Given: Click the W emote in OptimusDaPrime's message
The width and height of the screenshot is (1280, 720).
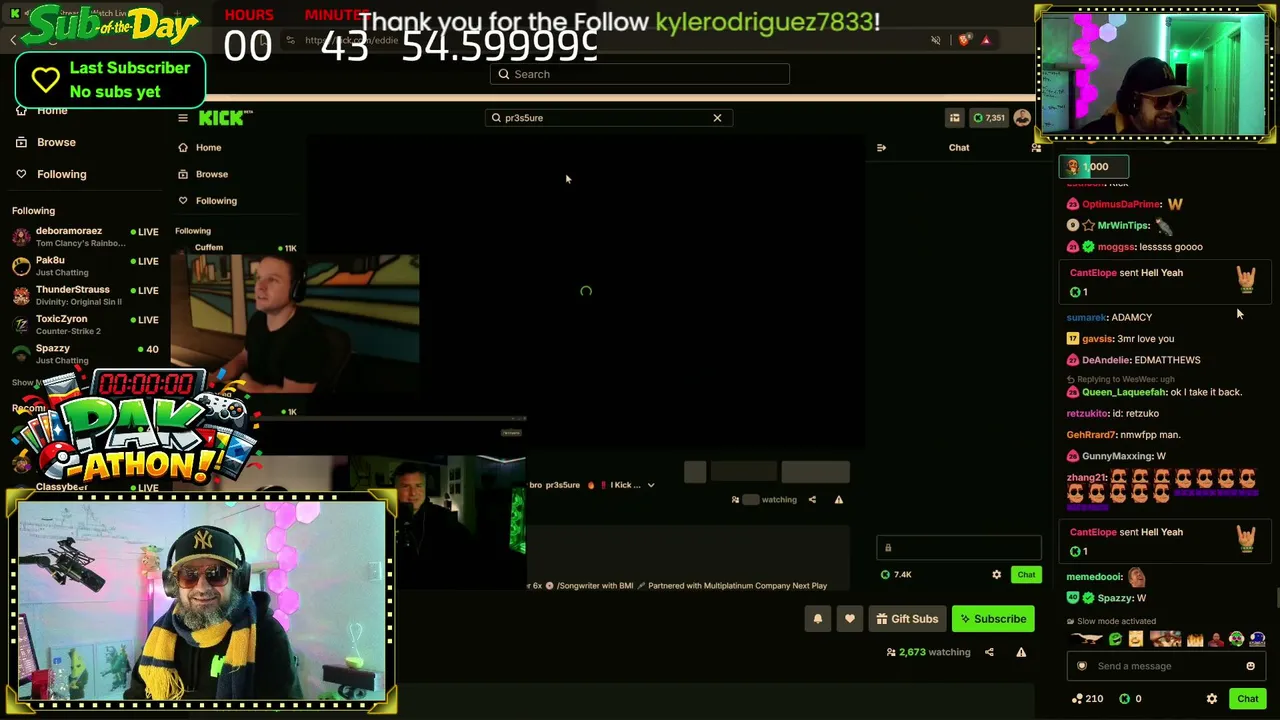Looking at the screenshot, I should click(1175, 204).
